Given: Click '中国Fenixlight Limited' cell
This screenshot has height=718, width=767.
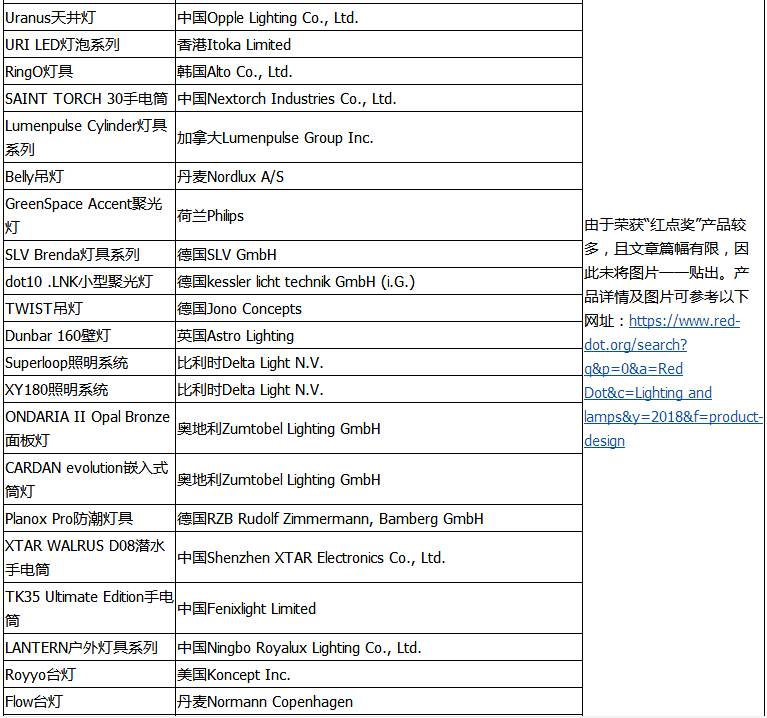Looking at the screenshot, I should coord(379,608).
